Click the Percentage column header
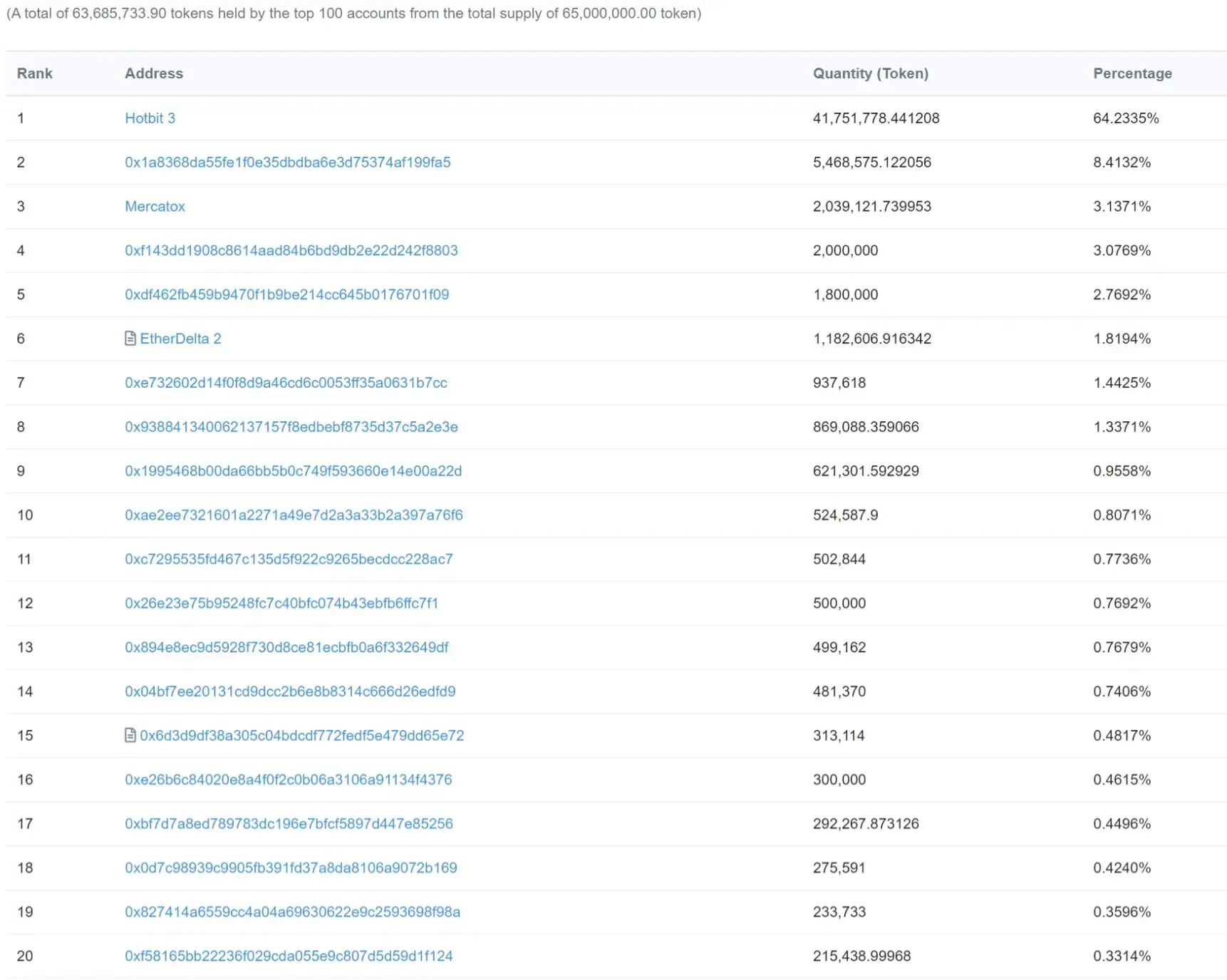The image size is (1227, 980). click(1132, 73)
